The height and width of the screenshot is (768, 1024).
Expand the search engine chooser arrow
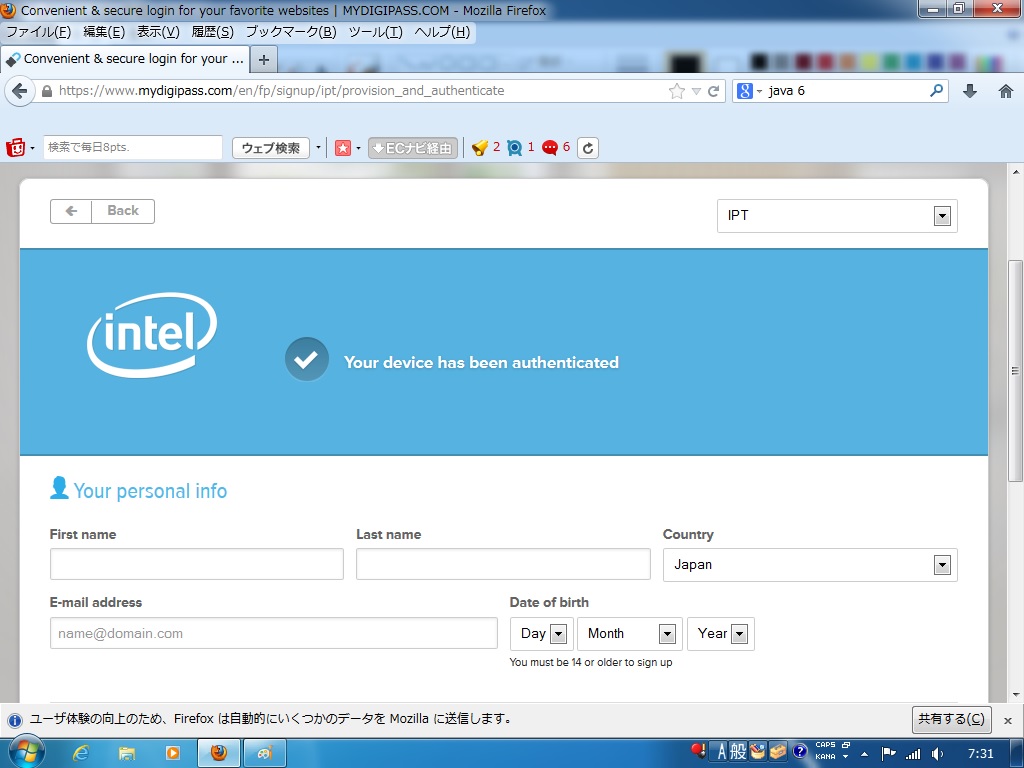point(759,91)
